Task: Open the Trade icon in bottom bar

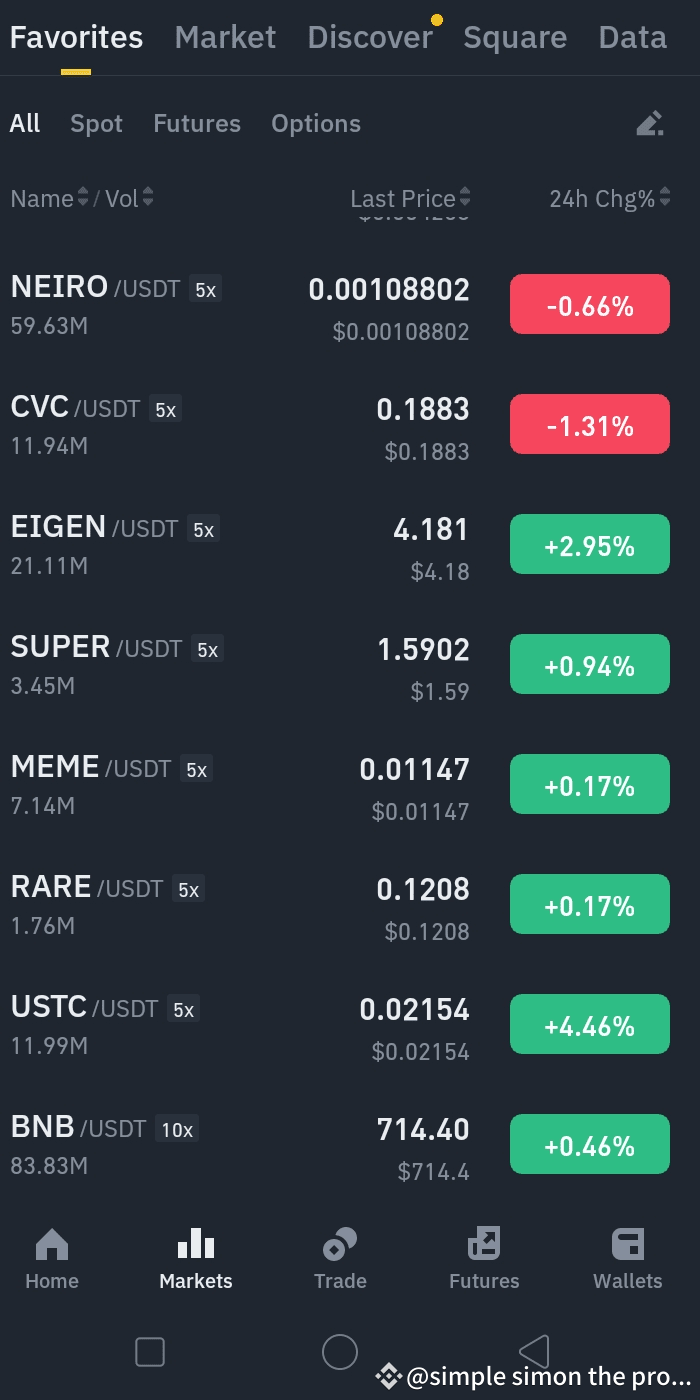Action: [340, 1245]
